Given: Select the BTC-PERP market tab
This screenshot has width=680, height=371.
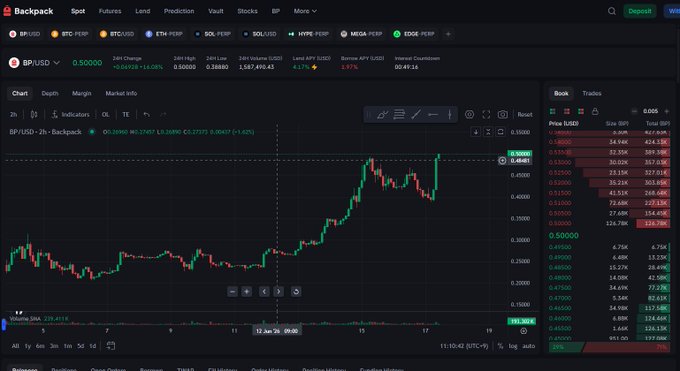Looking at the screenshot, I should click(70, 34).
